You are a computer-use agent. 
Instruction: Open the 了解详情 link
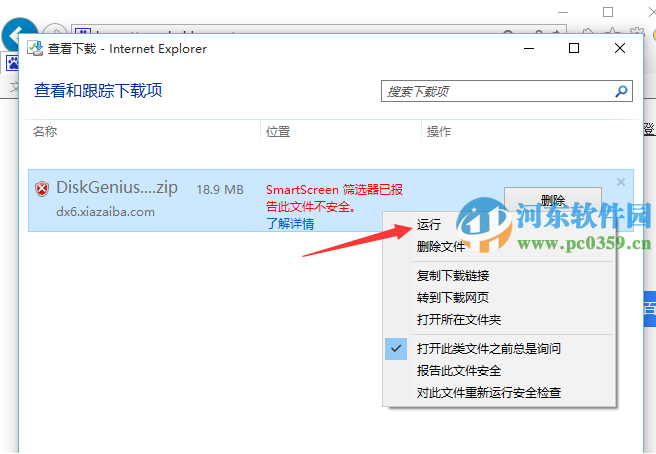(x=290, y=223)
